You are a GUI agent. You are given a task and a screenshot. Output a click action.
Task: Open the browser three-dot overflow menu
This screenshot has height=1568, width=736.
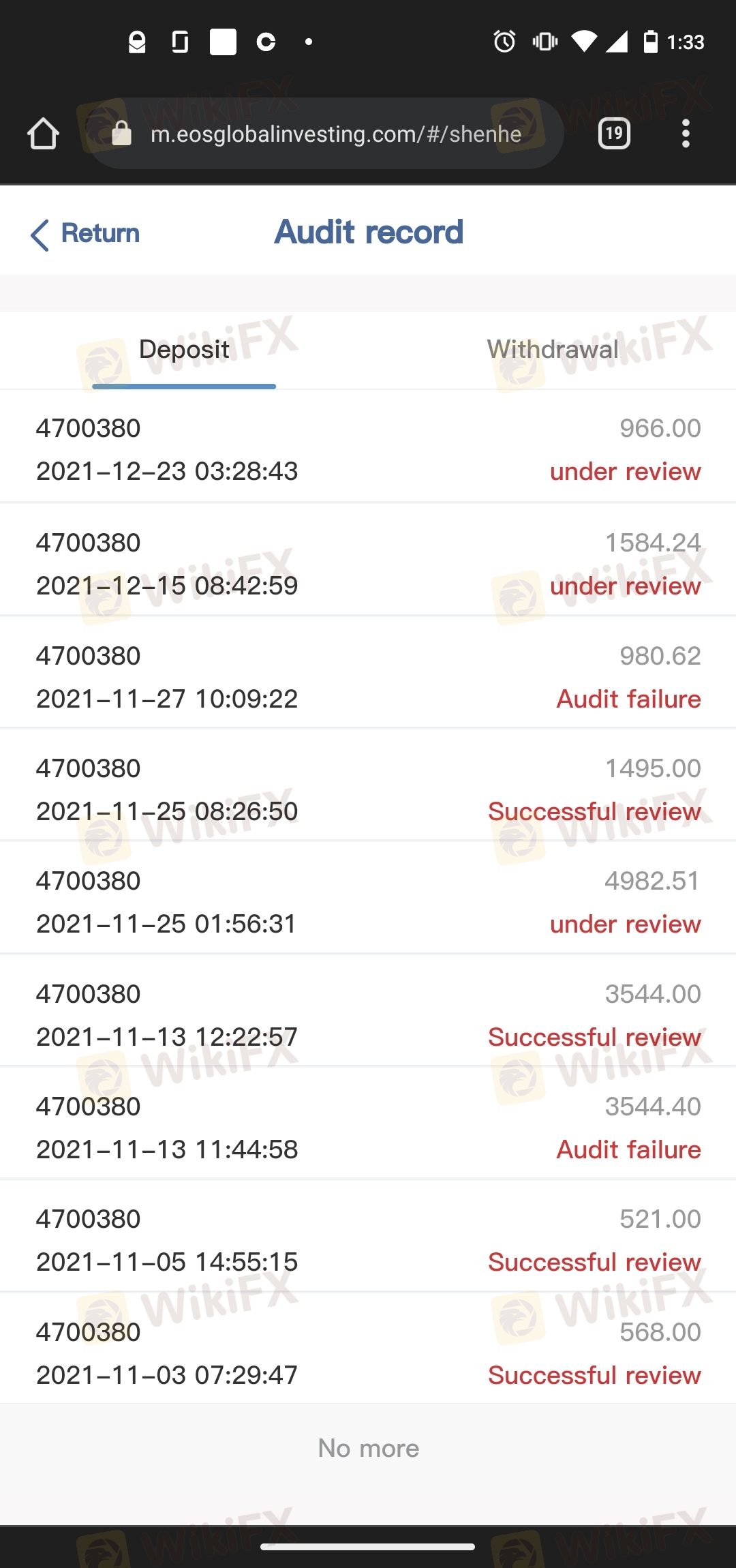pos(686,134)
